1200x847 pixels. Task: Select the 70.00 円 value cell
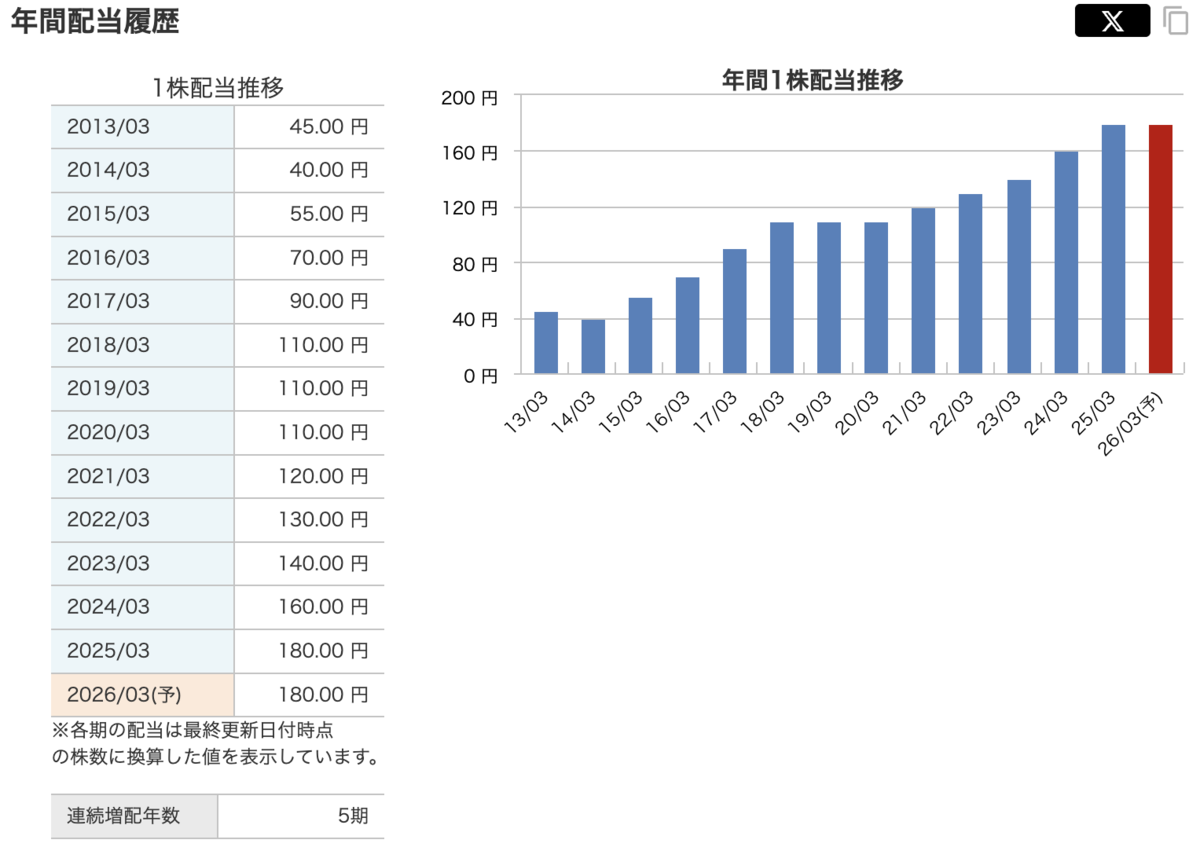(309, 258)
